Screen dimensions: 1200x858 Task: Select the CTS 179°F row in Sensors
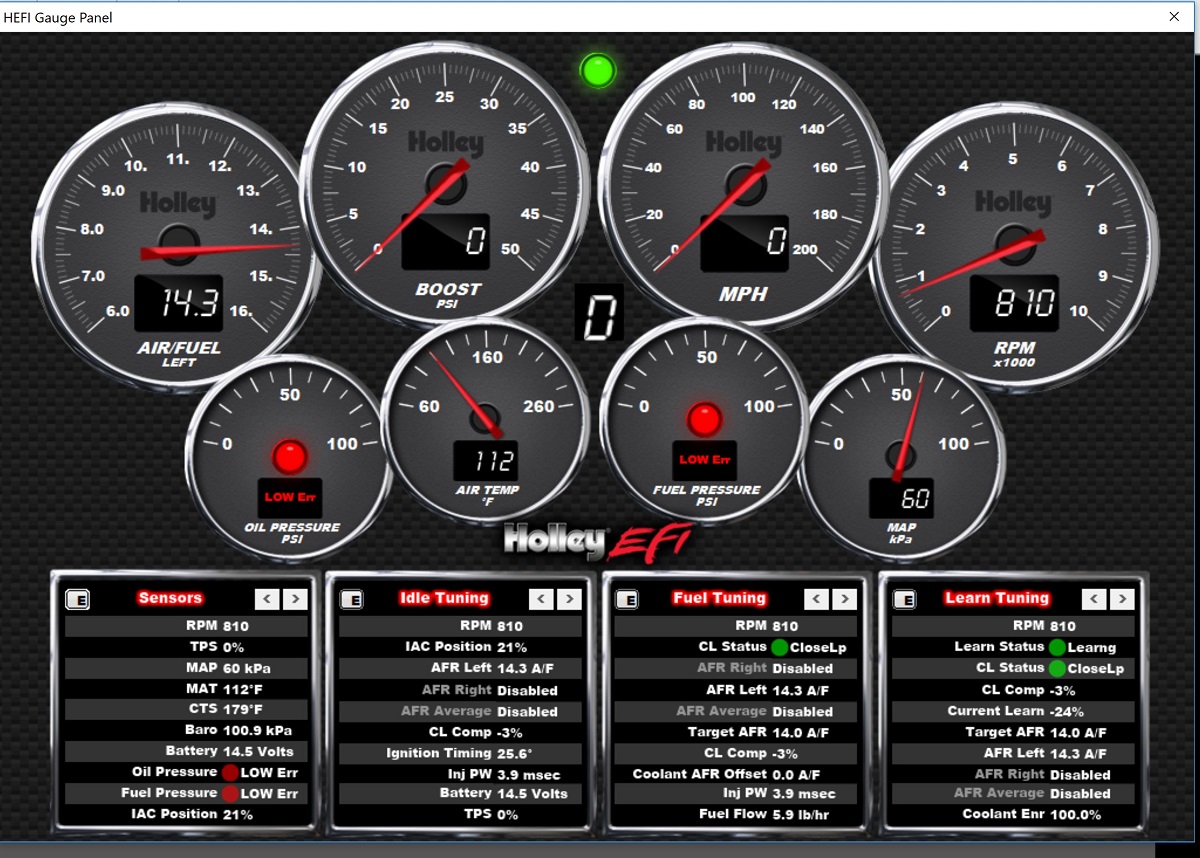pos(187,710)
